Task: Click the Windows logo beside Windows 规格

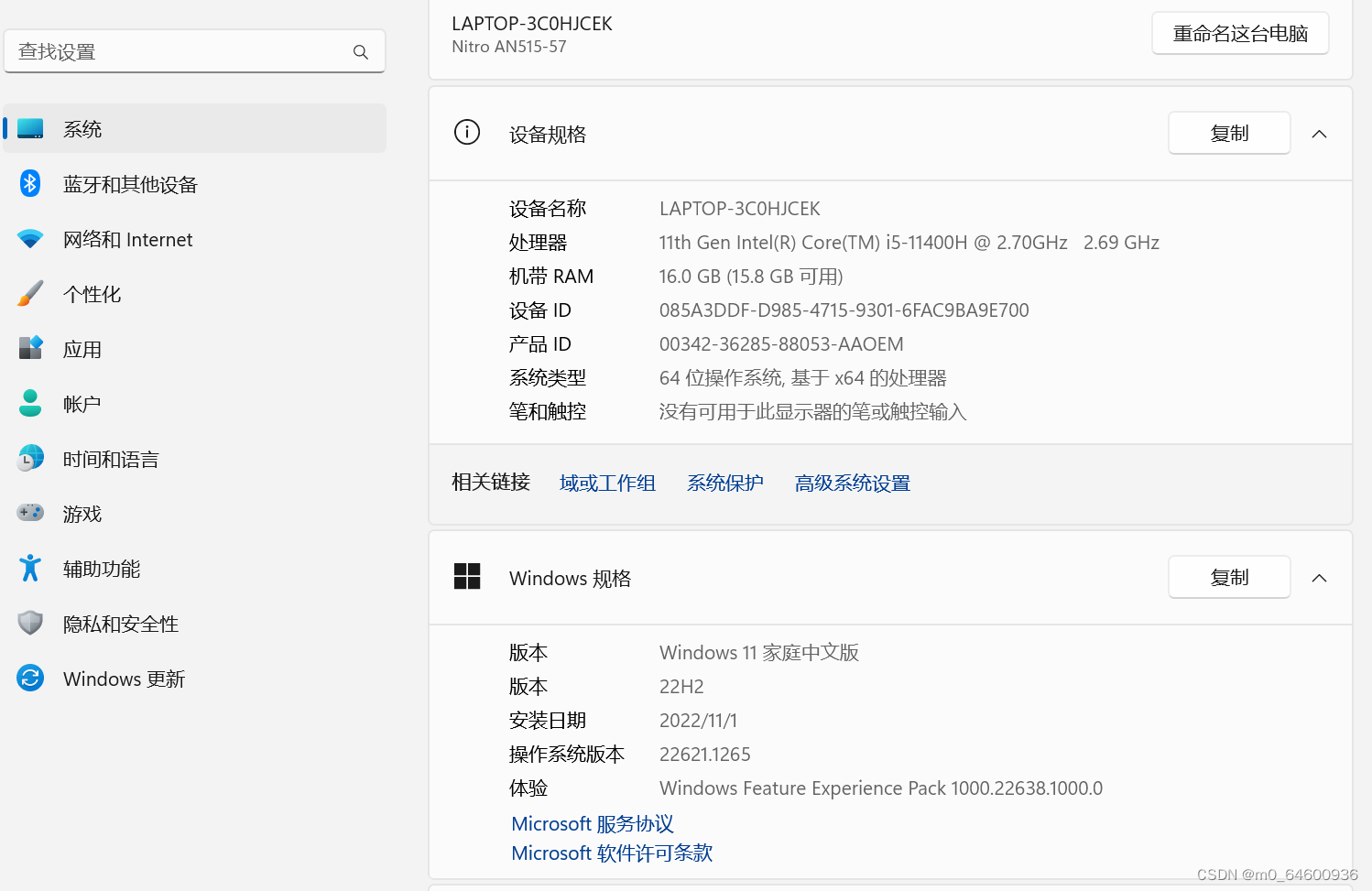Action: click(467, 577)
